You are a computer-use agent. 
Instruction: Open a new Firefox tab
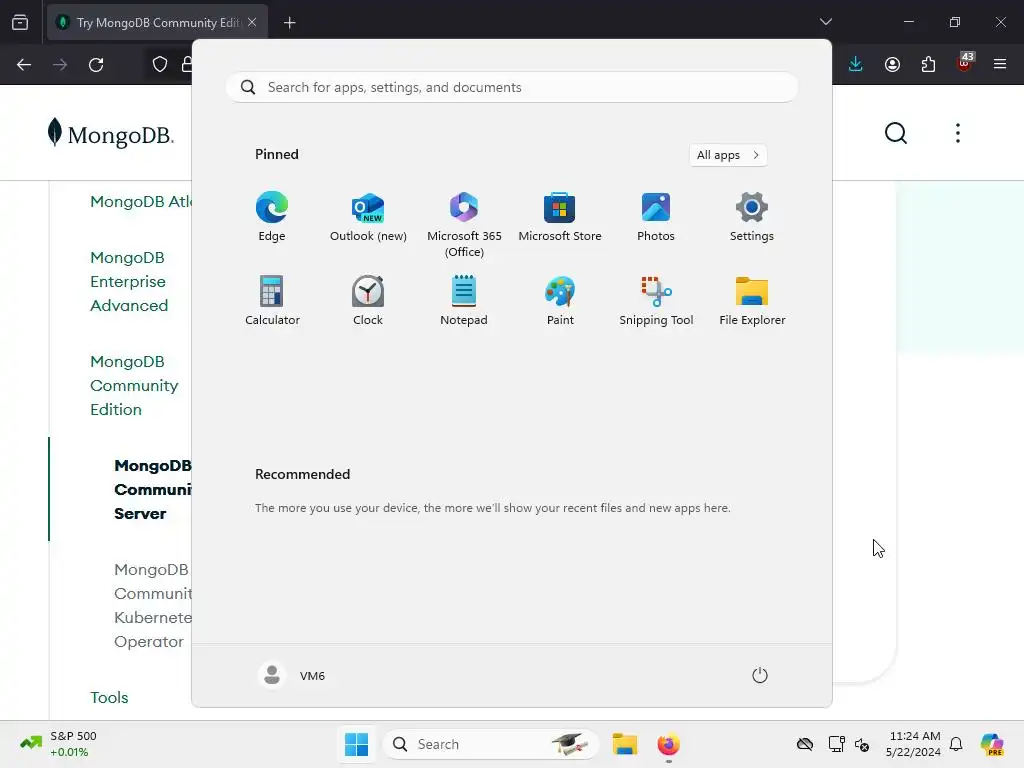click(290, 23)
